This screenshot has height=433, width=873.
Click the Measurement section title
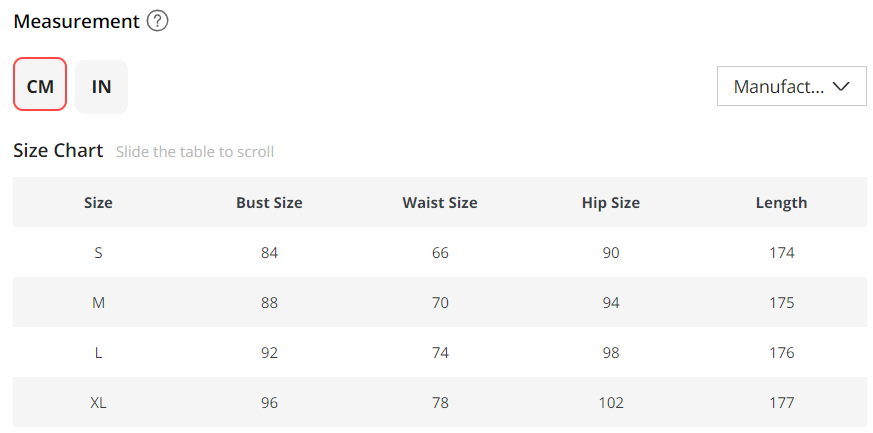click(x=76, y=21)
